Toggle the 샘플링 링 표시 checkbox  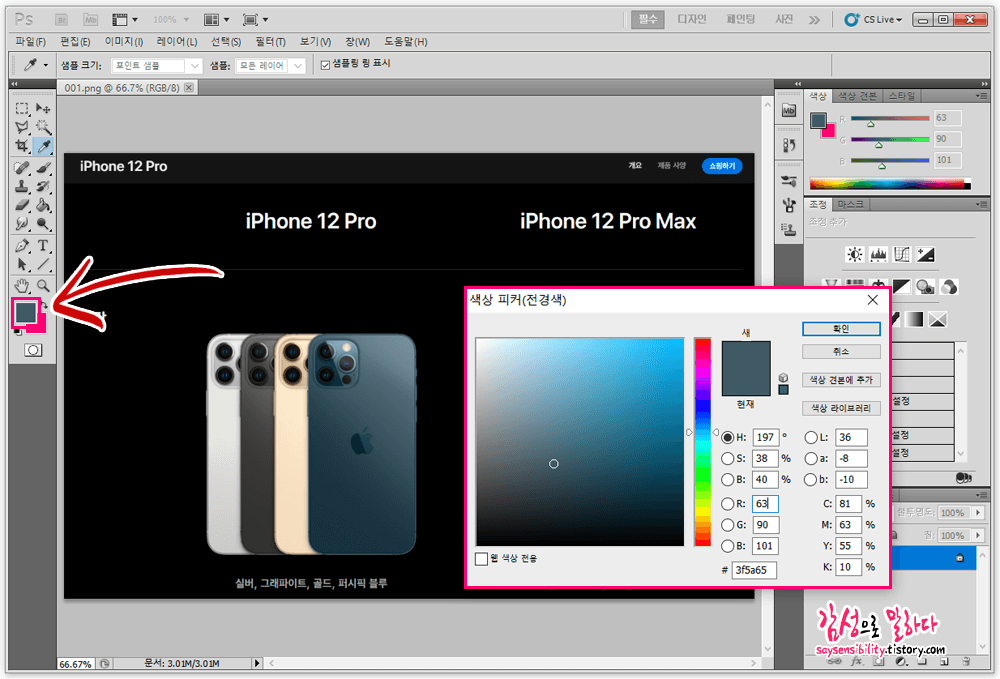[325, 65]
